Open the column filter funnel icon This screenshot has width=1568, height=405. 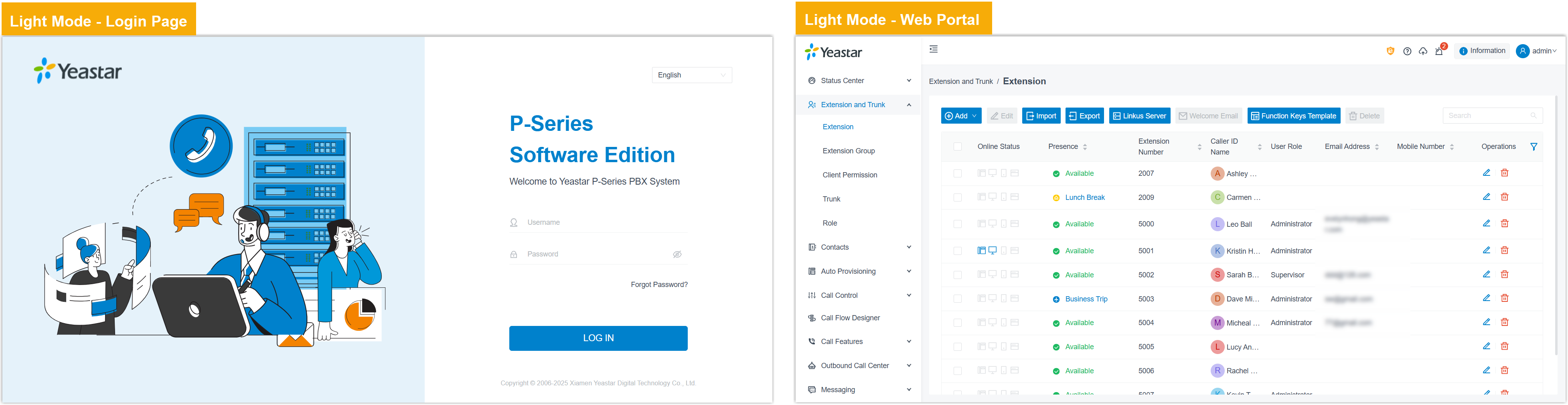[x=1533, y=147]
